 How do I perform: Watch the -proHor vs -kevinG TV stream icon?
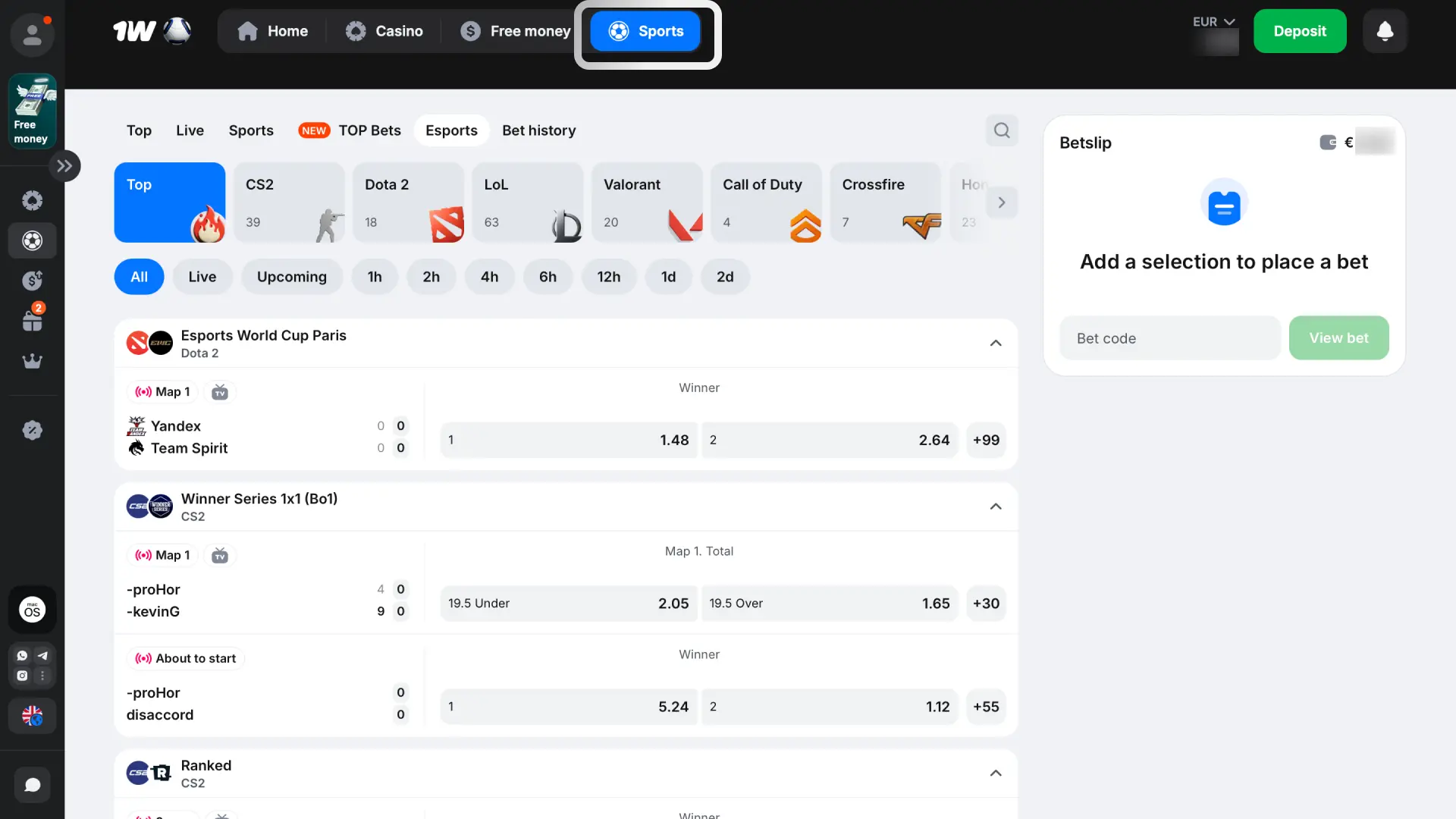point(220,556)
